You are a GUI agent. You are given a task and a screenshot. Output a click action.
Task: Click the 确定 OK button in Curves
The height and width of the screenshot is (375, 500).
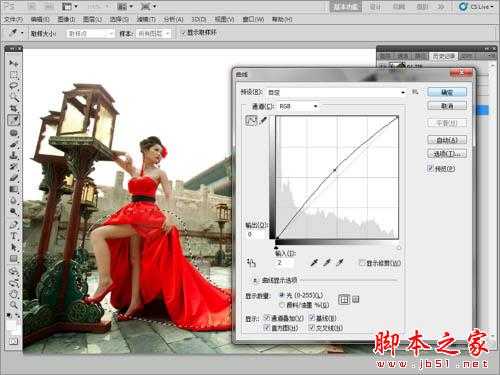[447, 92]
